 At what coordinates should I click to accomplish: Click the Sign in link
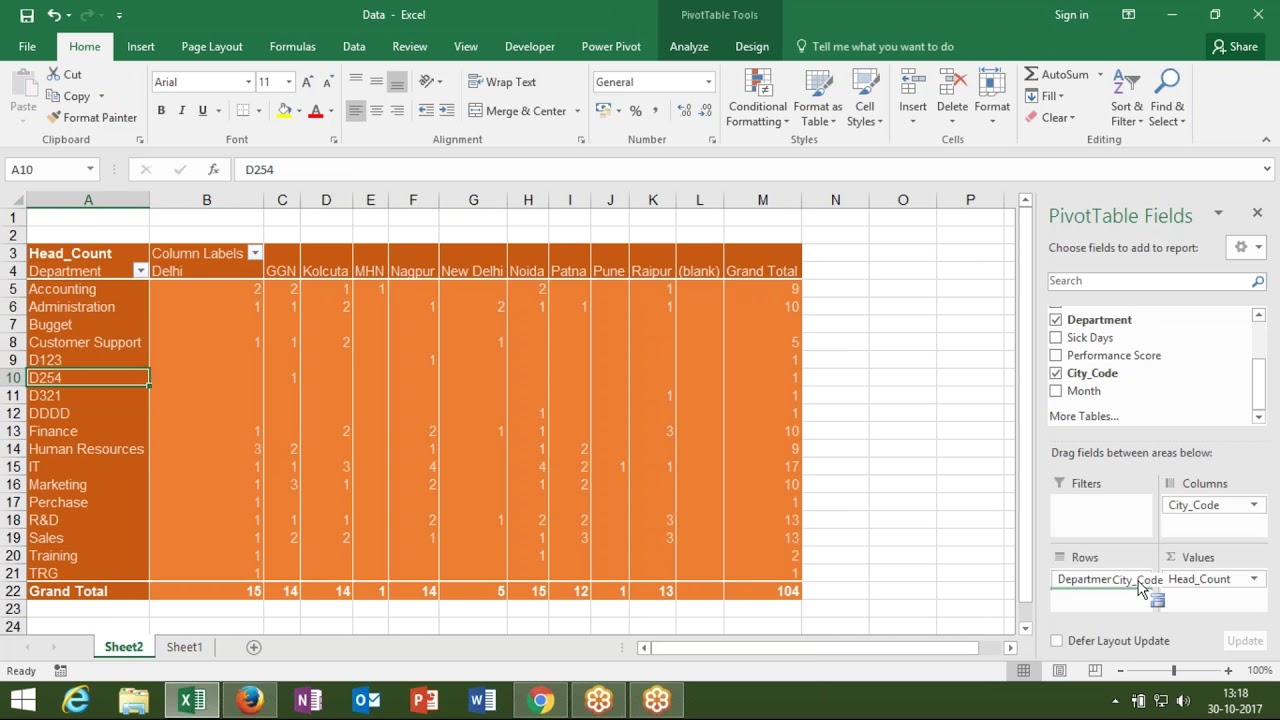[1071, 15]
